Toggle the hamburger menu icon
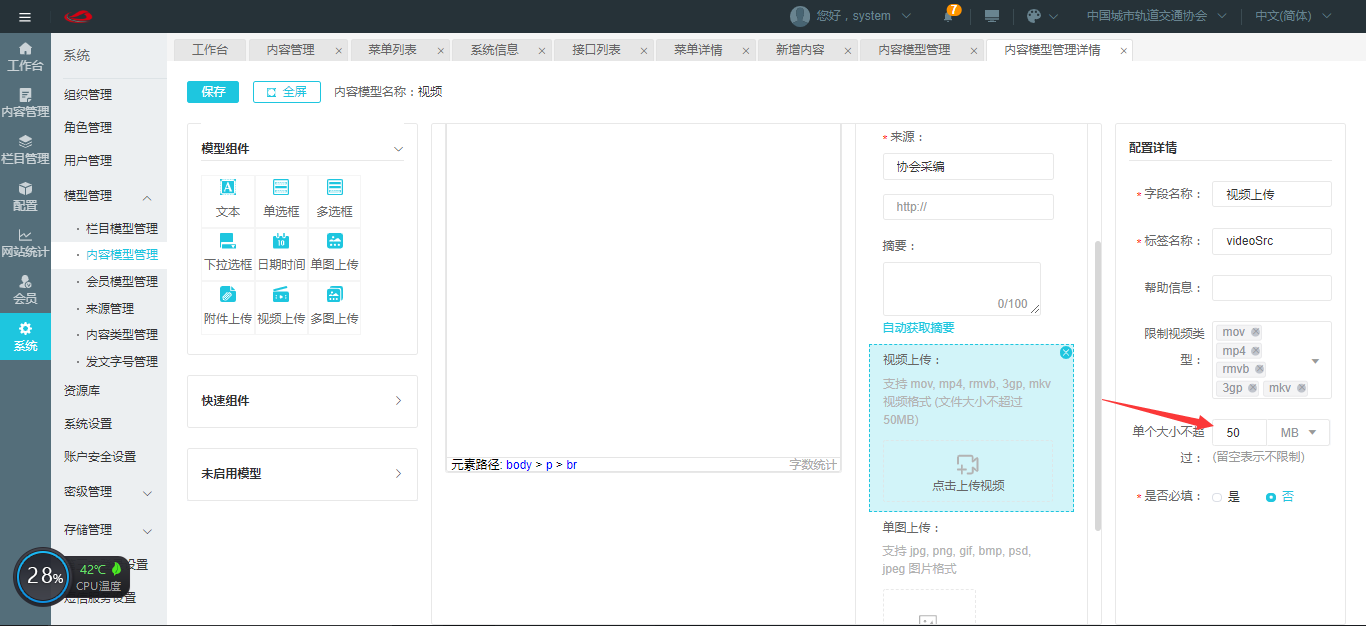1366x626 pixels. [25, 16]
